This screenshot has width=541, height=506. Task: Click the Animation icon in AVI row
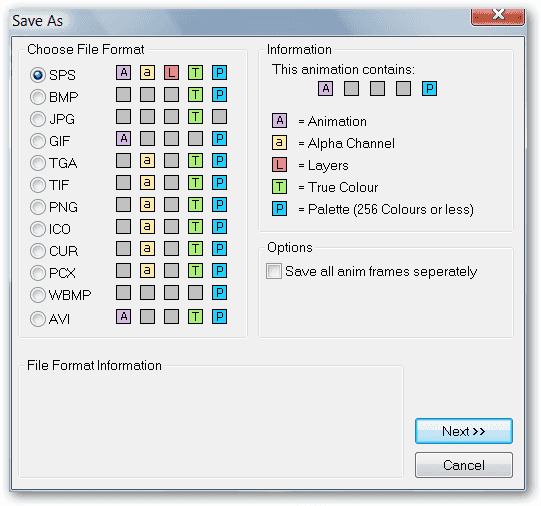click(x=124, y=317)
